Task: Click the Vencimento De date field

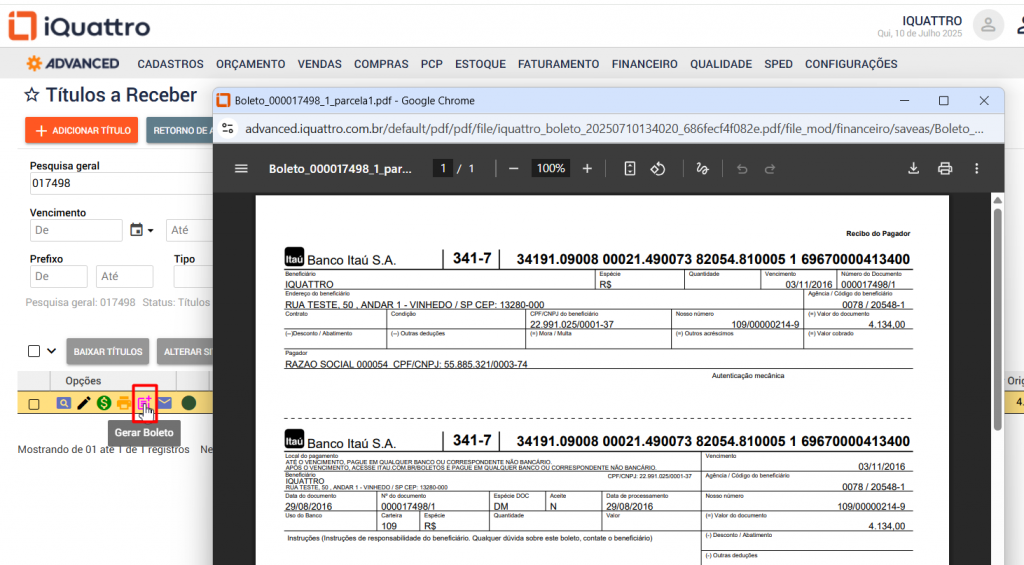Action: pyautogui.click(x=76, y=230)
